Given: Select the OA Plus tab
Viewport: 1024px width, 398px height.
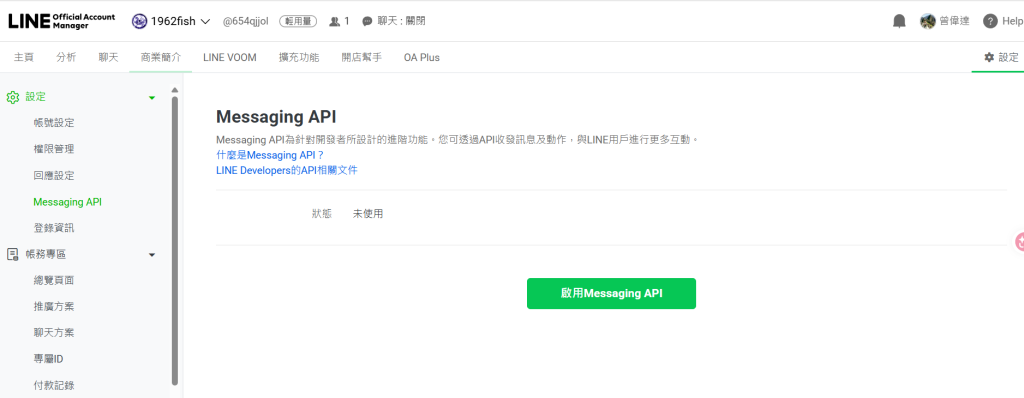Looking at the screenshot, I should tap(421, 58).
